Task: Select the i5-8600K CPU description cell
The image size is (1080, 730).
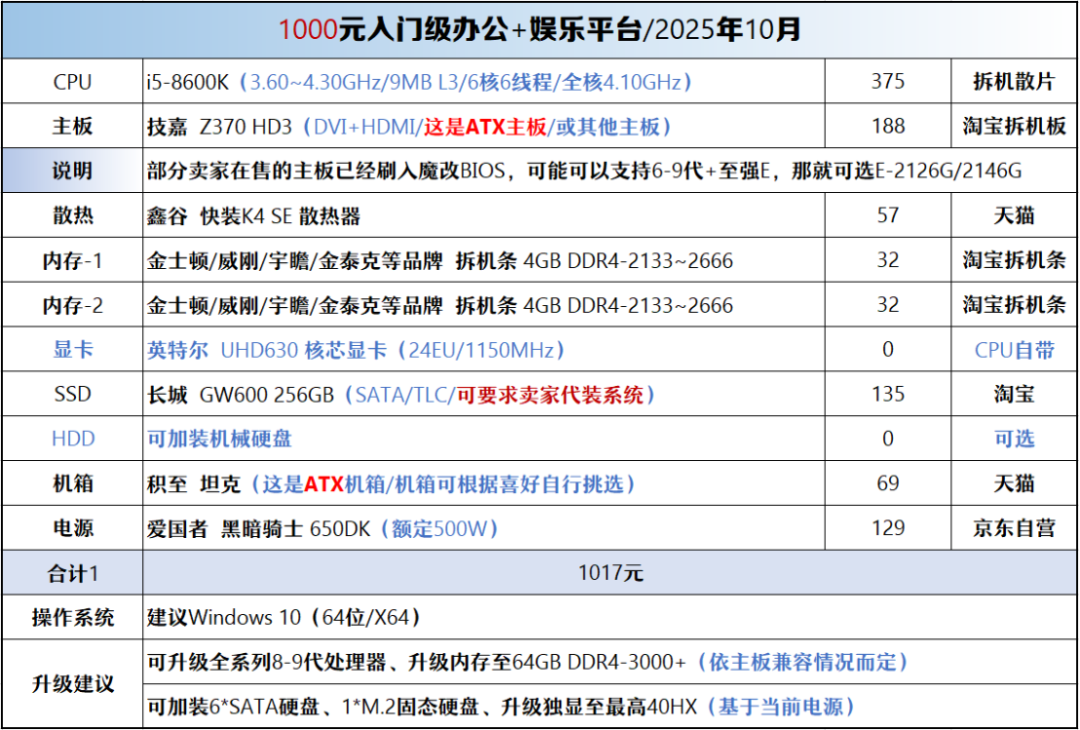Action: tap(420, 82)
